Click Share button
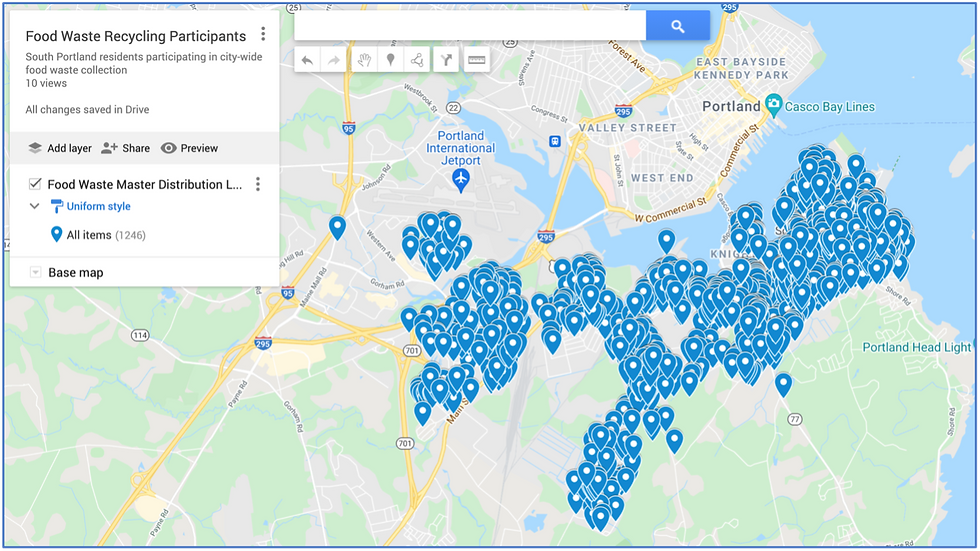This screenshot has width=980, height=551. (126, 148)
